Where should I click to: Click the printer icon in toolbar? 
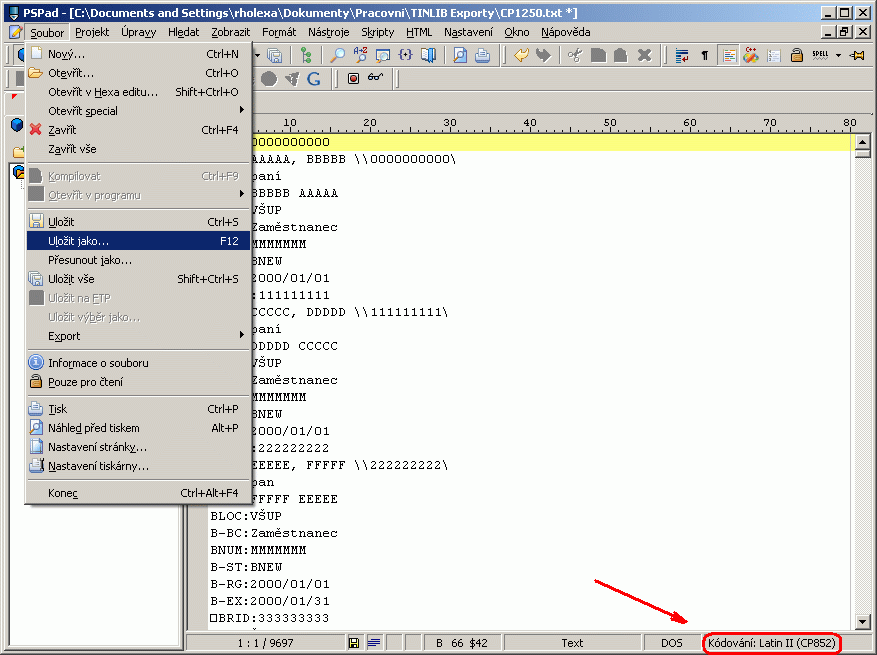pyautogui.click(x=482, y=55)
